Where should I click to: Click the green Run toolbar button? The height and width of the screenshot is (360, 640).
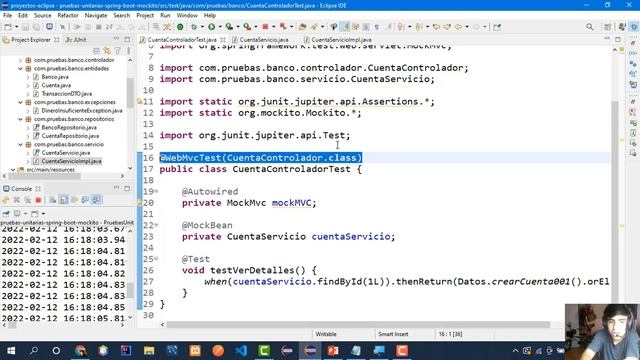tap(211, 27)
